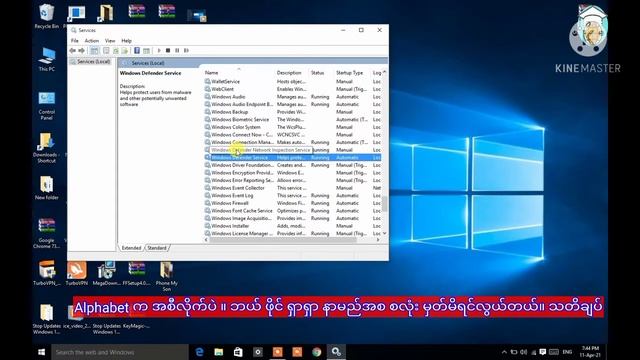This screenshot has width=640, height=360.
Task: Select the Control Panel desktop icon
Action: click(x=47, y=106)
